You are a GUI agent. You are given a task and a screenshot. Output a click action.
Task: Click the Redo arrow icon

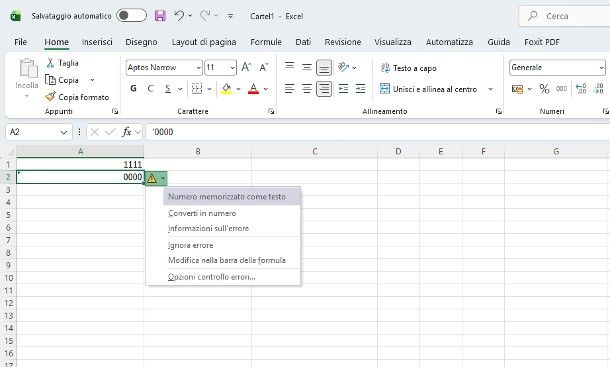205,16
